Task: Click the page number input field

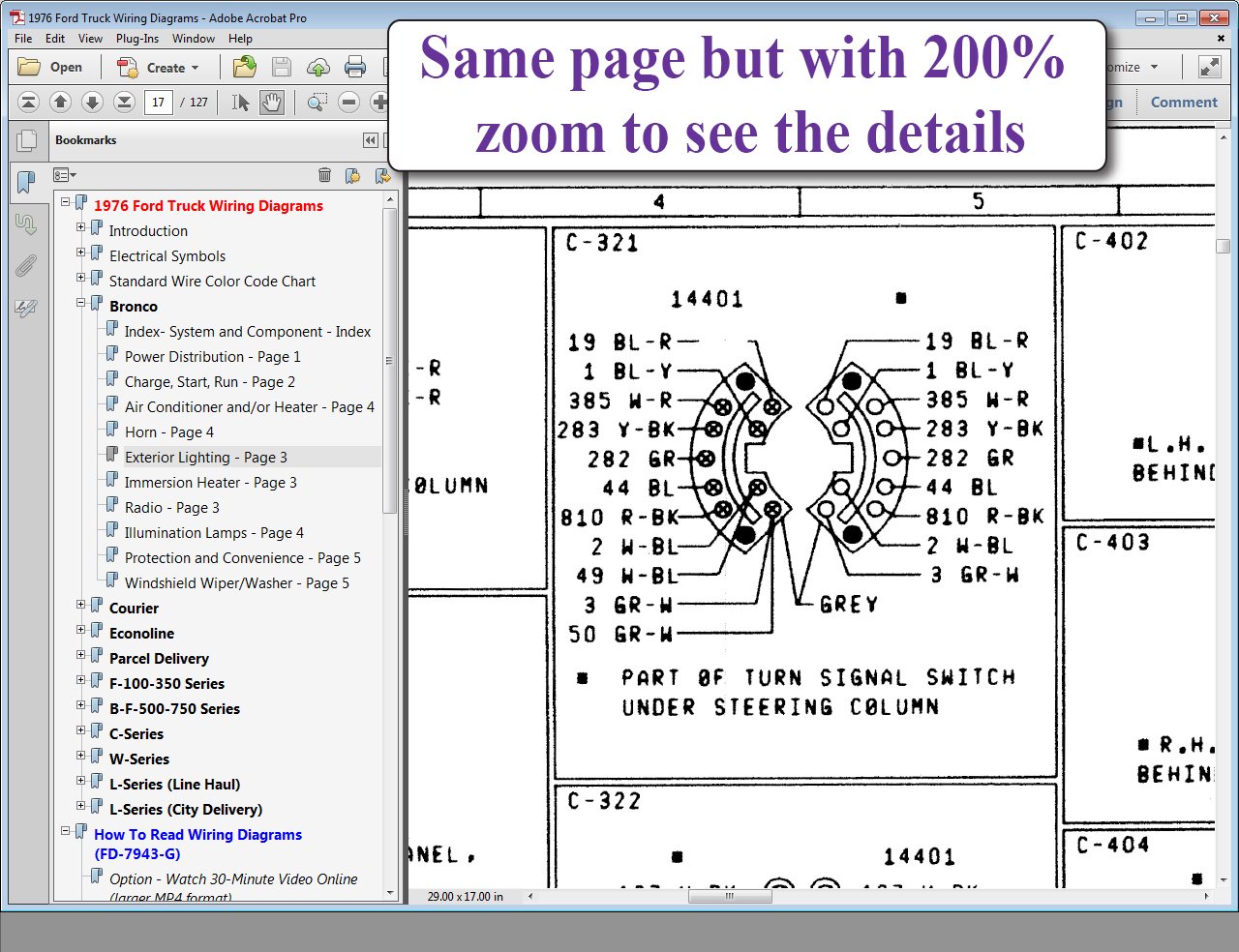Action: [x=158, y=102]
